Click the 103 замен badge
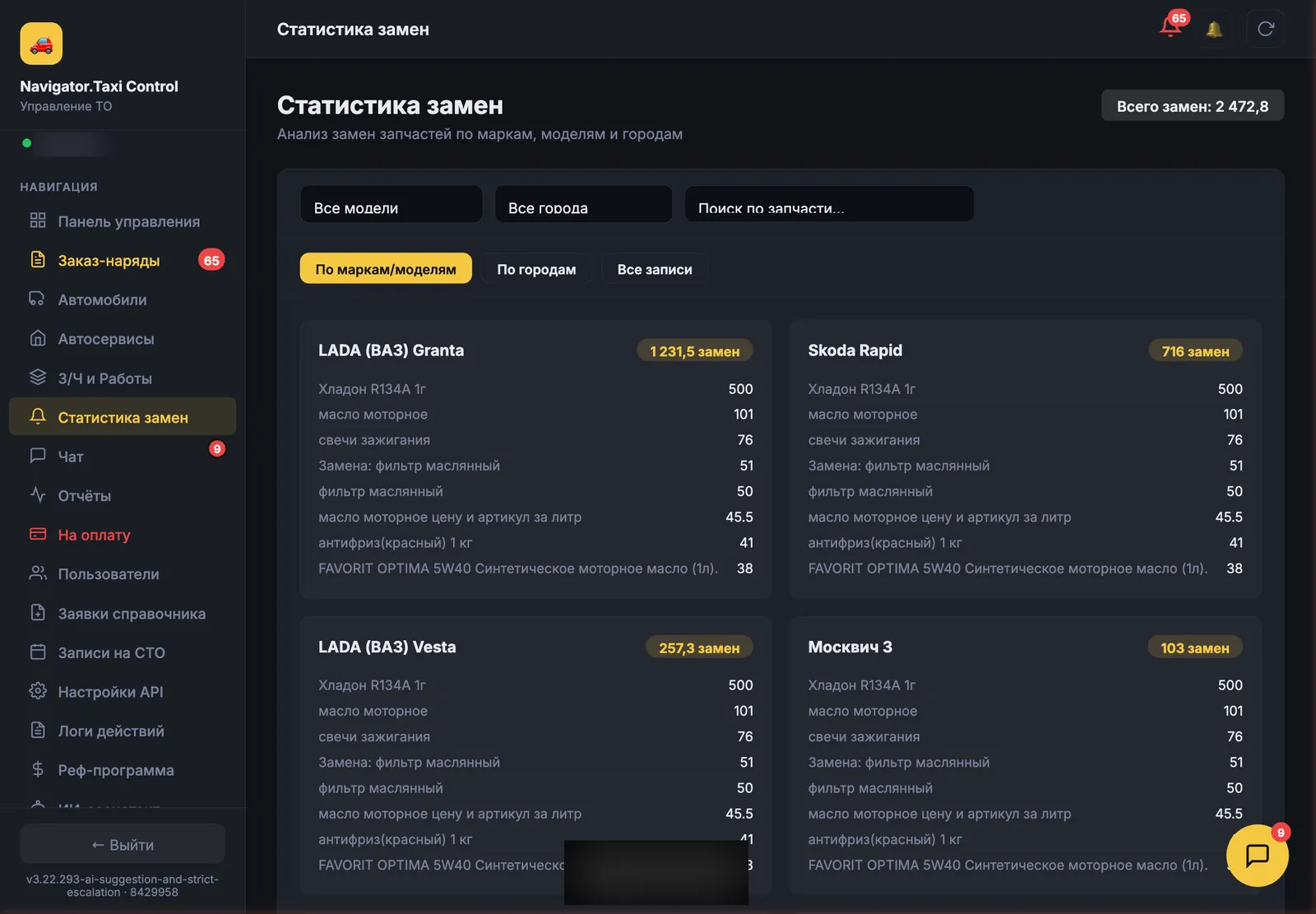Screen dimensions: 1316x914 click(x=1195, y=648)
